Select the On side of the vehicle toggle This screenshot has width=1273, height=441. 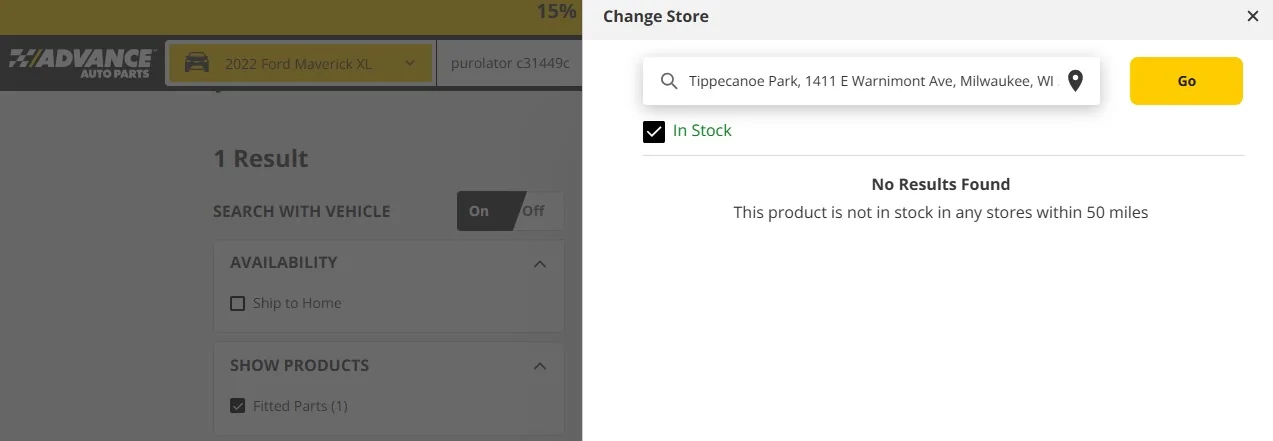(483, 211)
